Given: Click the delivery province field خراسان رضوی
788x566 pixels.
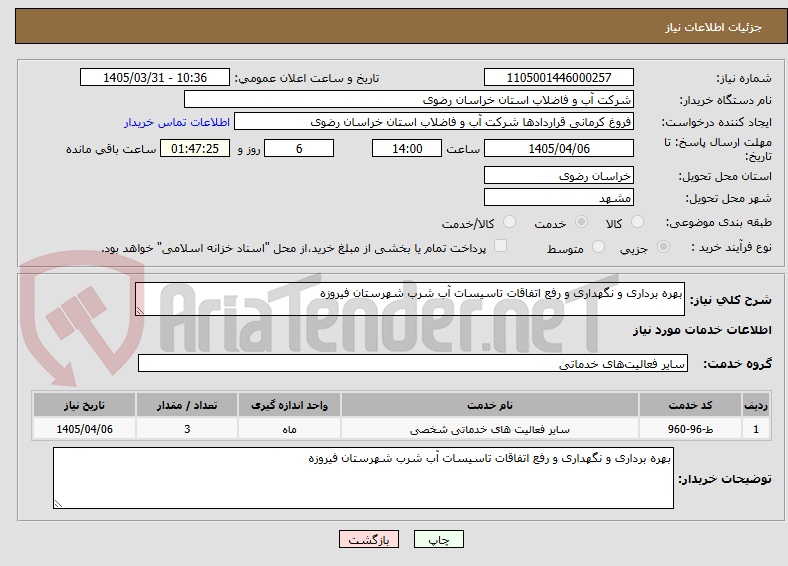Looking at the screenshot, I should [x=559, y=175].
